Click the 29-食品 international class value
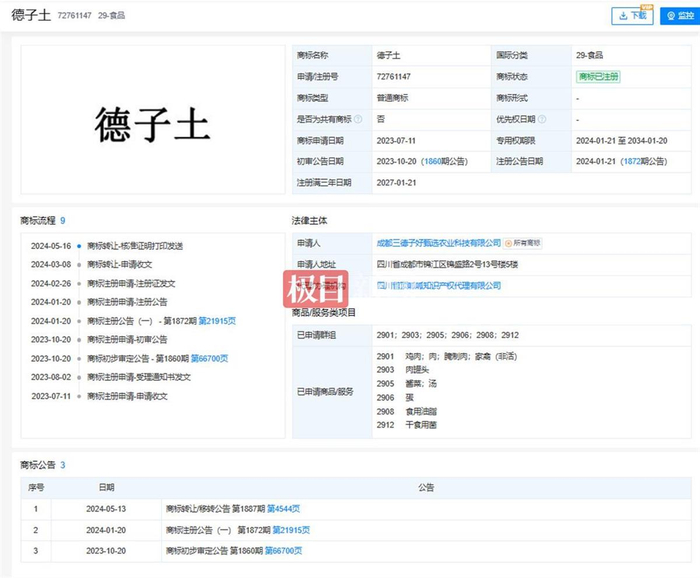 point(589,55)
